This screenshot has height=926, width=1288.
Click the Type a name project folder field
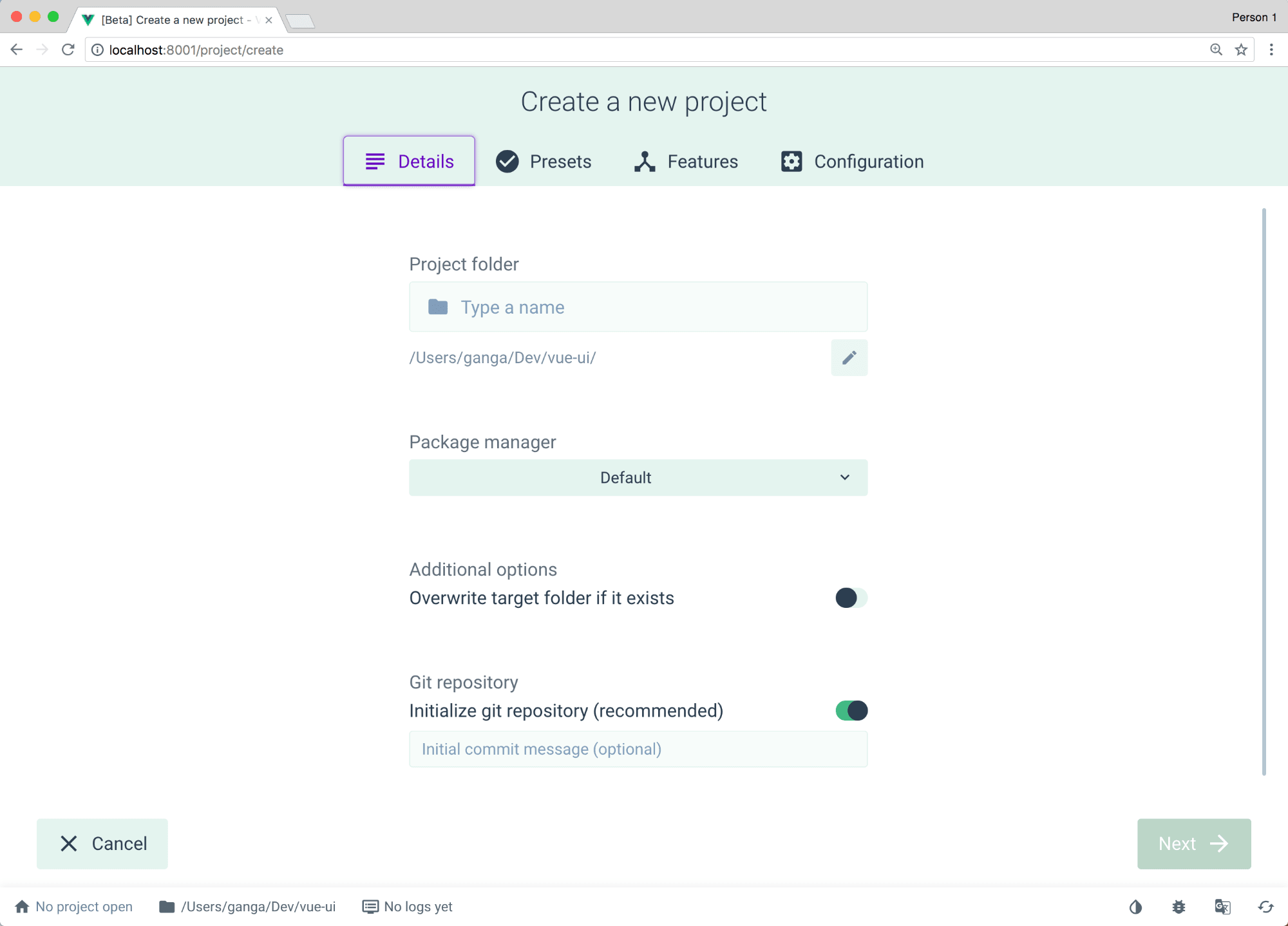tap(638, 307)
